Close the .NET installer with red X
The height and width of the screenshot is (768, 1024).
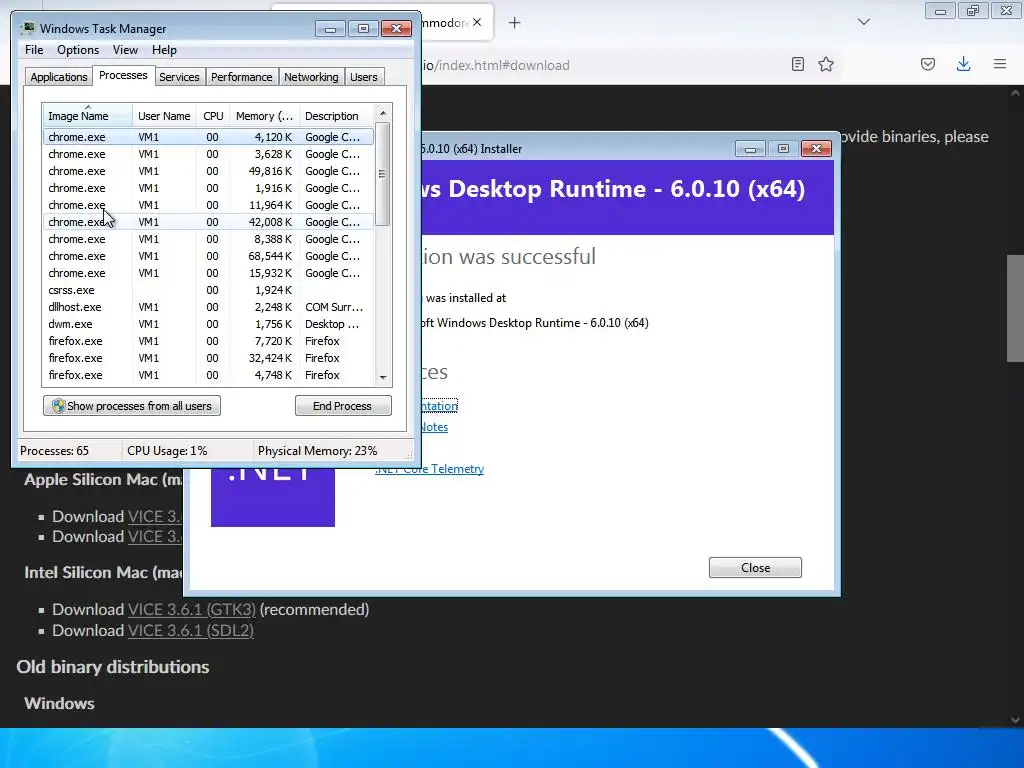pos(816,149)
